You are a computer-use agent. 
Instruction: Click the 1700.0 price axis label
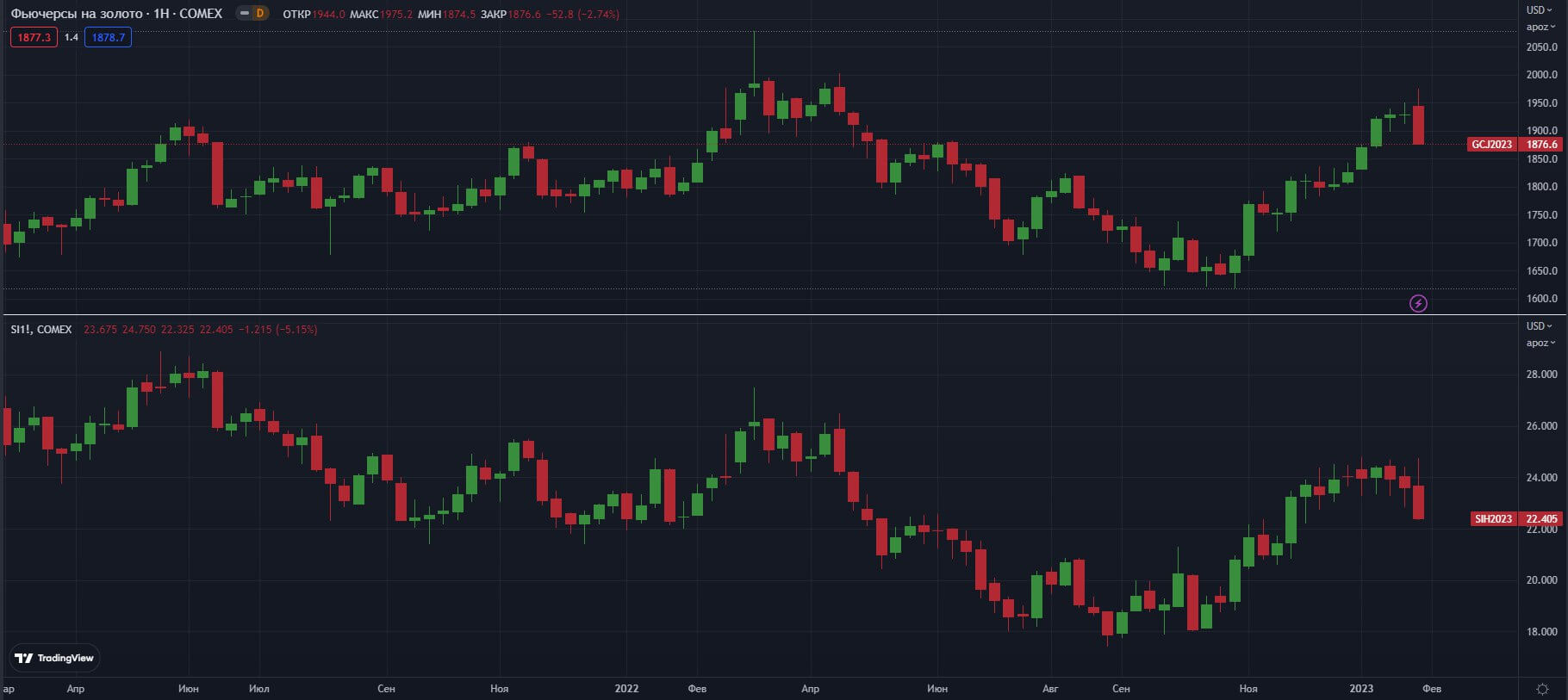pyautogui.click(x=1542, y=243)
